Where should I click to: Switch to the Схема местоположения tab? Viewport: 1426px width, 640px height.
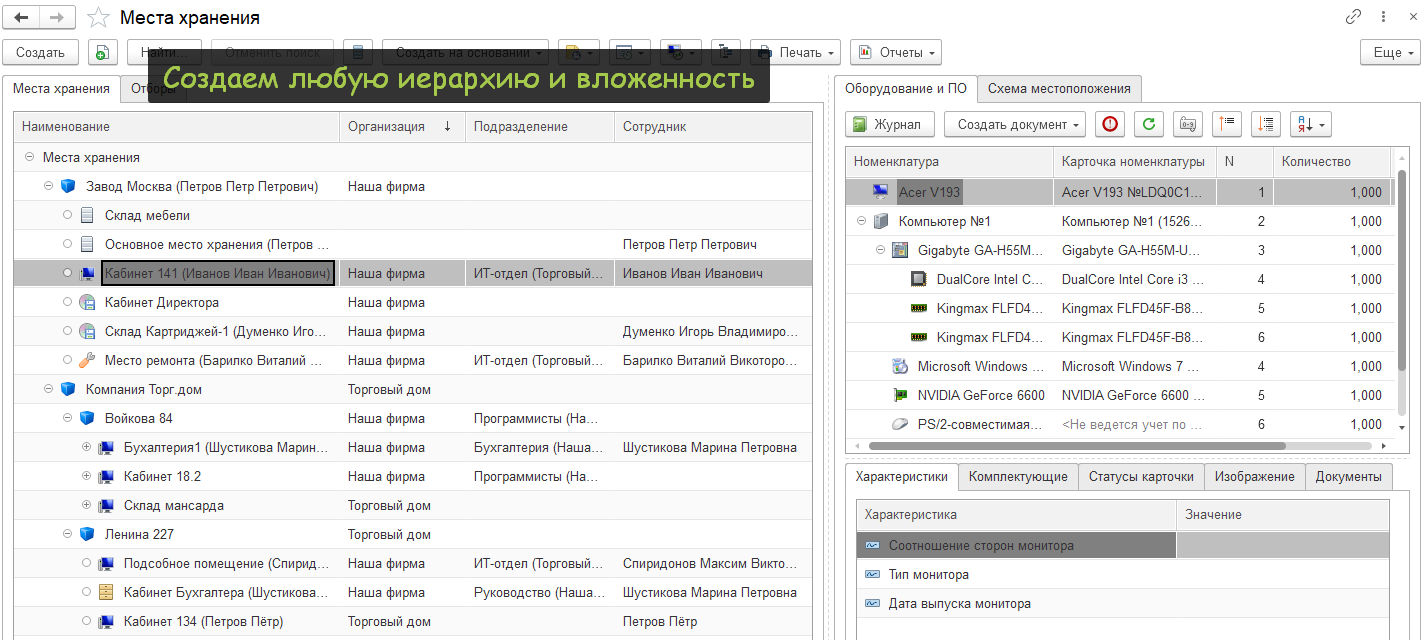click(1058, 88)
